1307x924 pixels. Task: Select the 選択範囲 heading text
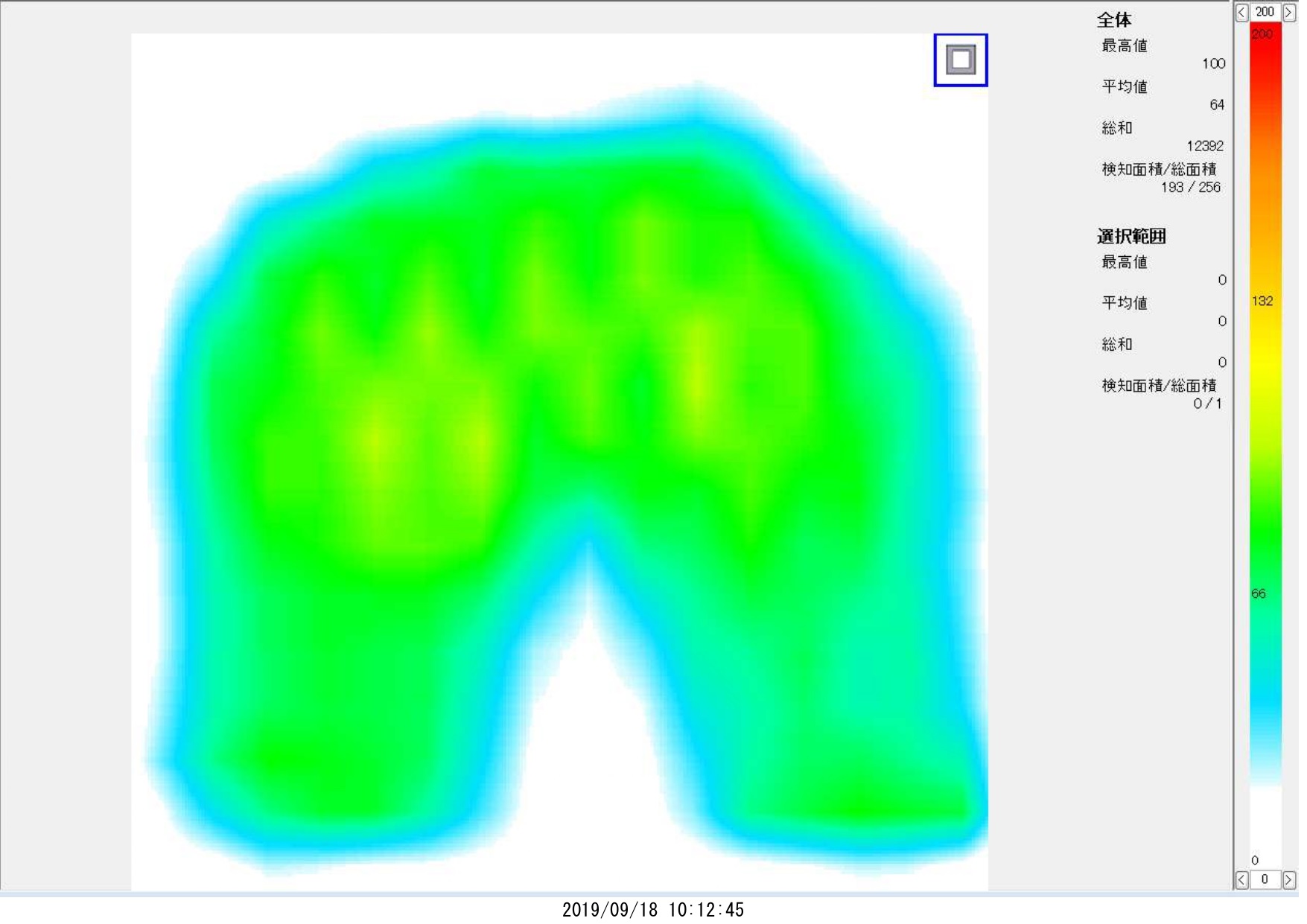pos(1131,237)
